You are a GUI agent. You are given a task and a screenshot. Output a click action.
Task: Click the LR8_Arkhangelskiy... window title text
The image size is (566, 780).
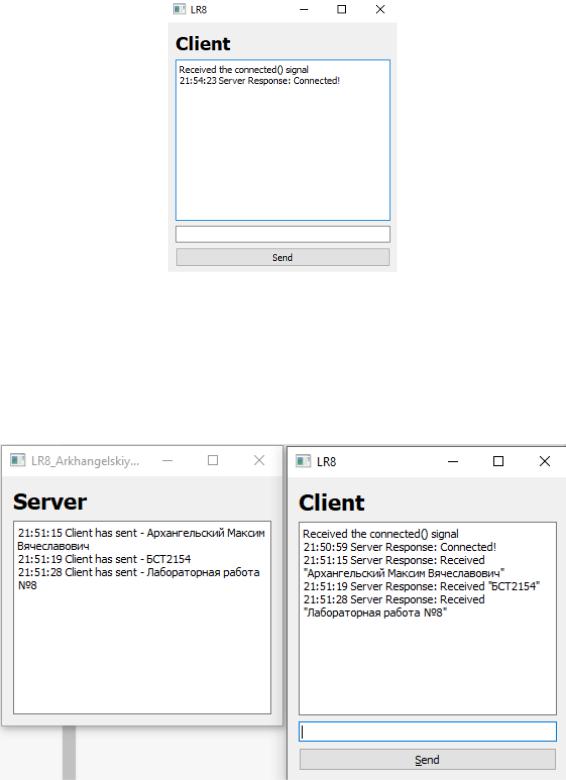tap(85, 461)
